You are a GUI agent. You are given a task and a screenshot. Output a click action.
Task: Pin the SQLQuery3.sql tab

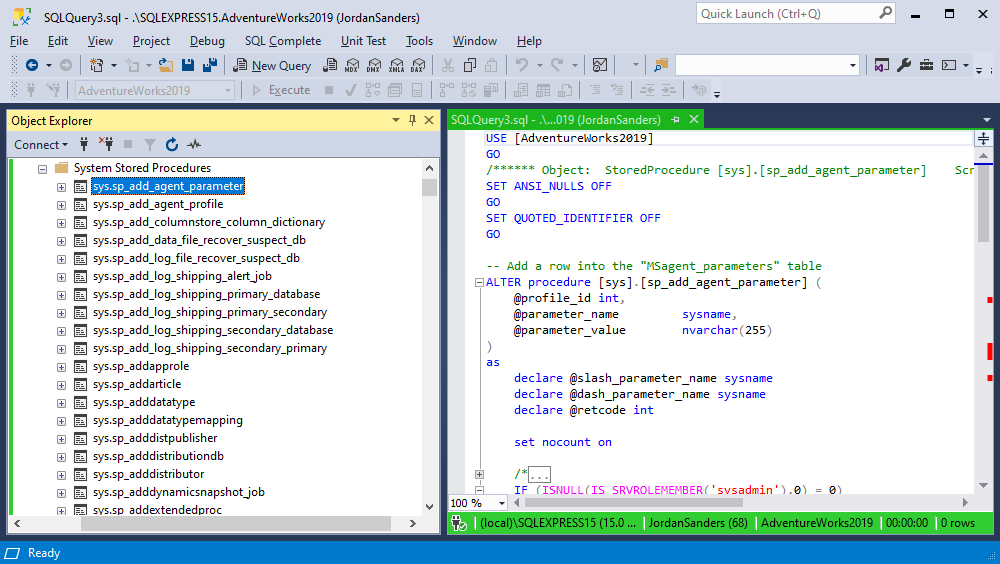675,119
